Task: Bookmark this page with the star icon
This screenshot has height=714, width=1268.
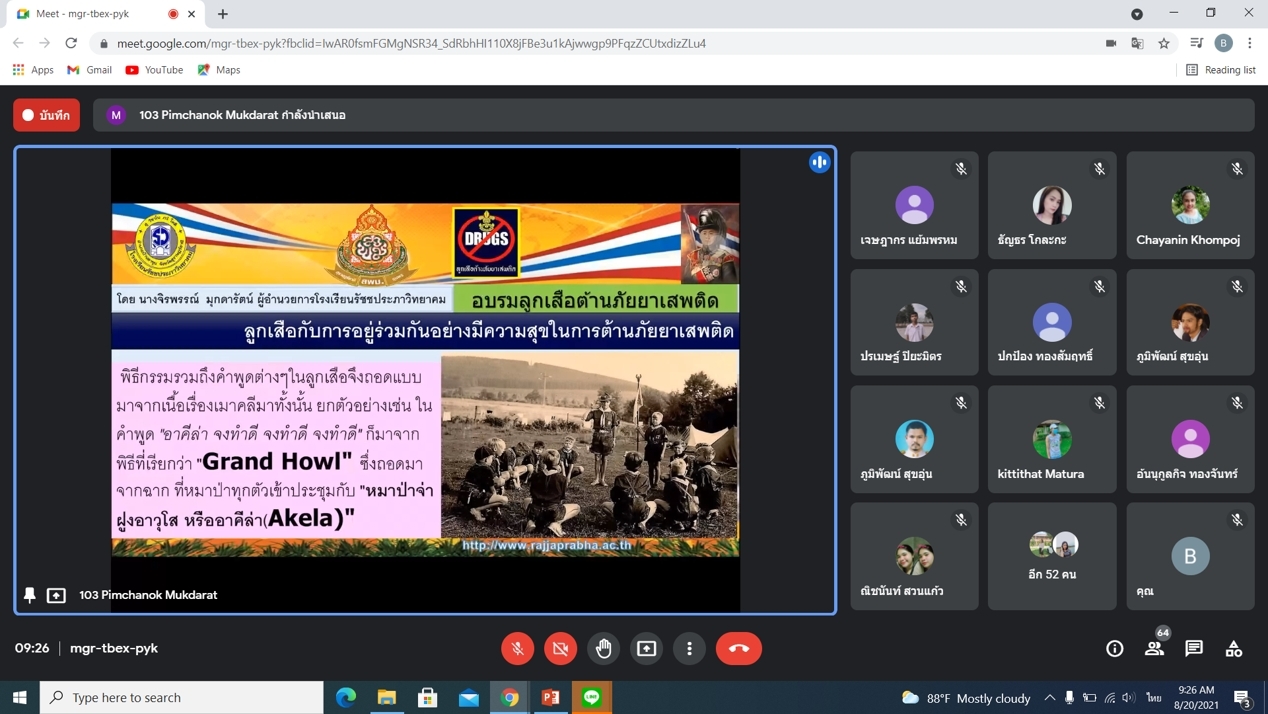Action: point(1164,43)
